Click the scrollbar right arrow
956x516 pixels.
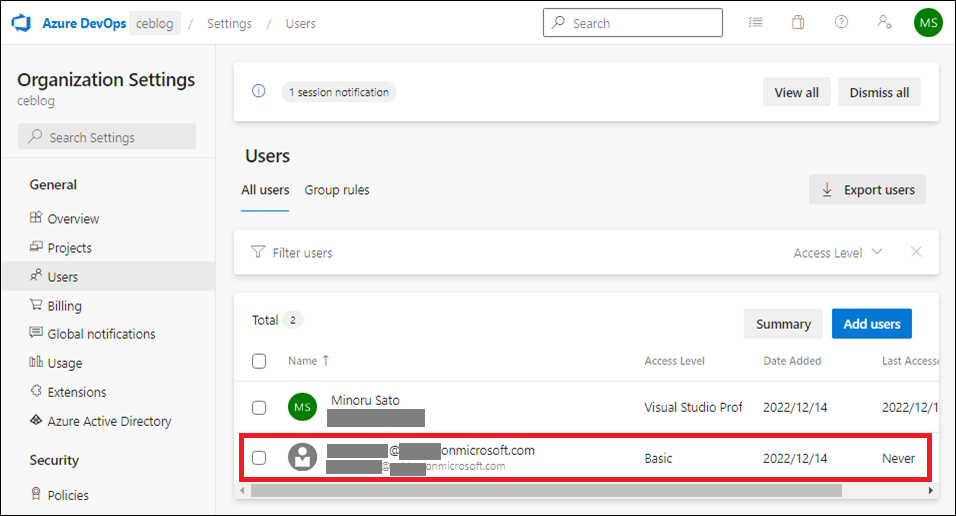[930, 490]
